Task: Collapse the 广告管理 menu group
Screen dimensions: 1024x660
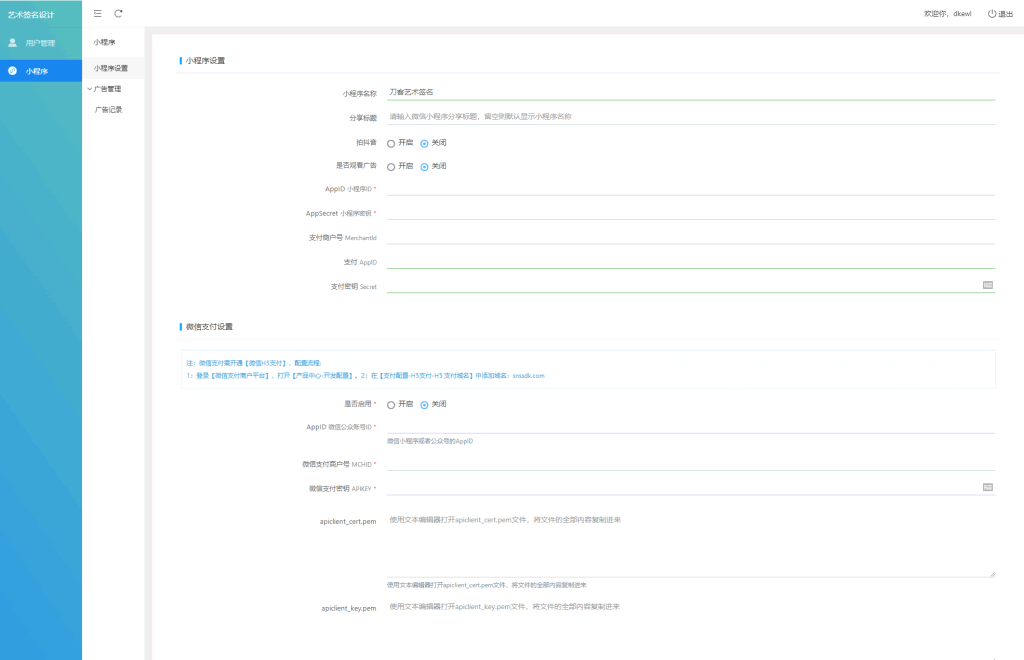Action: tap(106, 89)
